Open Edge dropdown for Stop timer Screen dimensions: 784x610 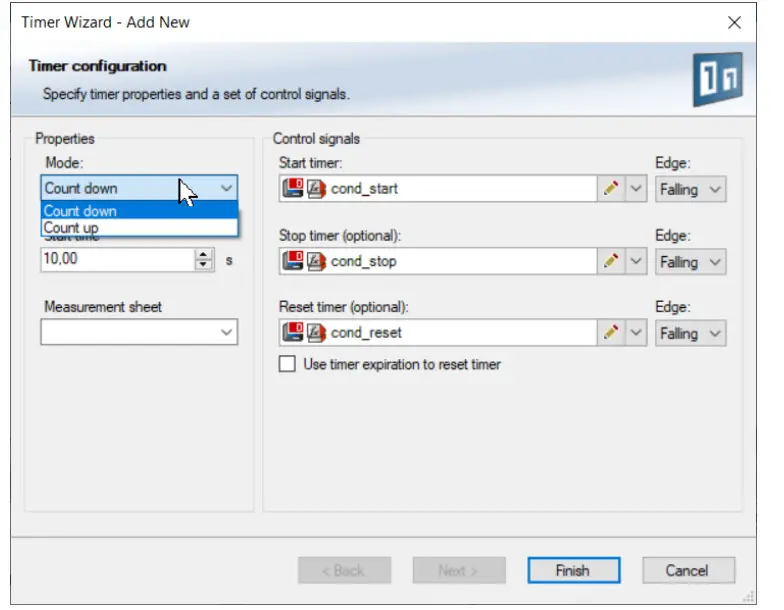click(x=690, y=262)
